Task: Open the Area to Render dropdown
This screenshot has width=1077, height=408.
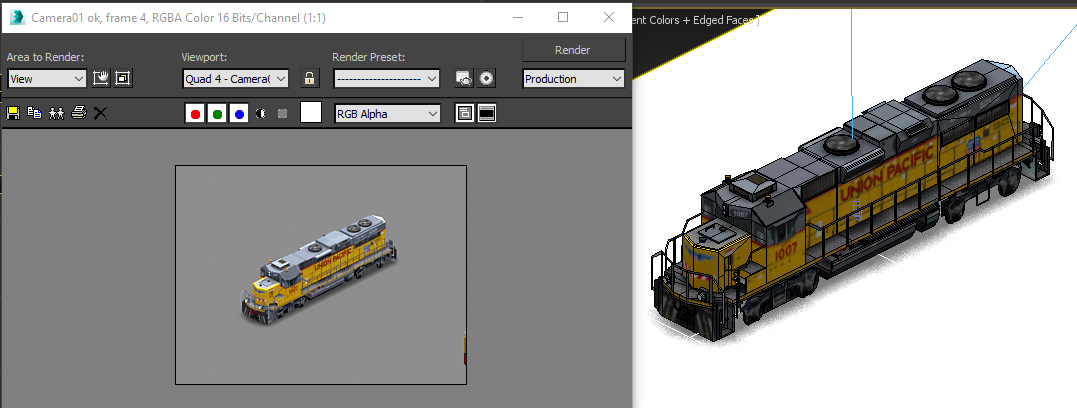Action: coord(47,79)
